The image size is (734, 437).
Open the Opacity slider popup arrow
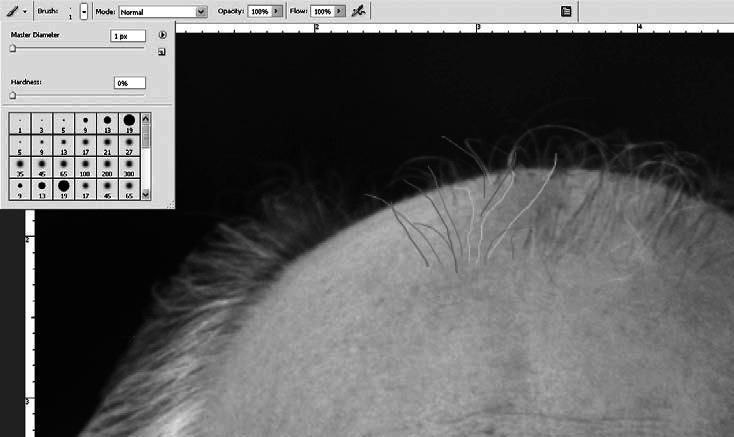(277, 11)
